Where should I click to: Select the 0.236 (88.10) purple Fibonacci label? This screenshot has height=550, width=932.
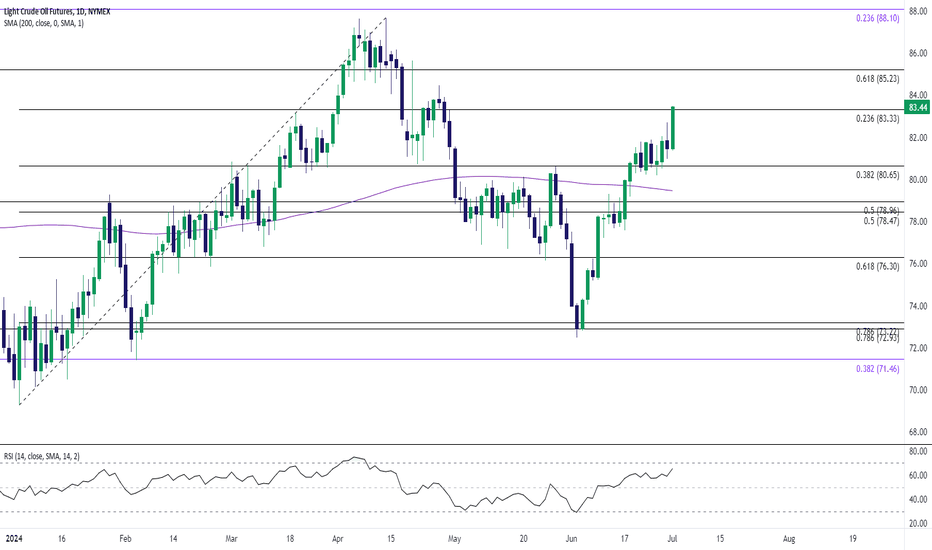point(877,18)
